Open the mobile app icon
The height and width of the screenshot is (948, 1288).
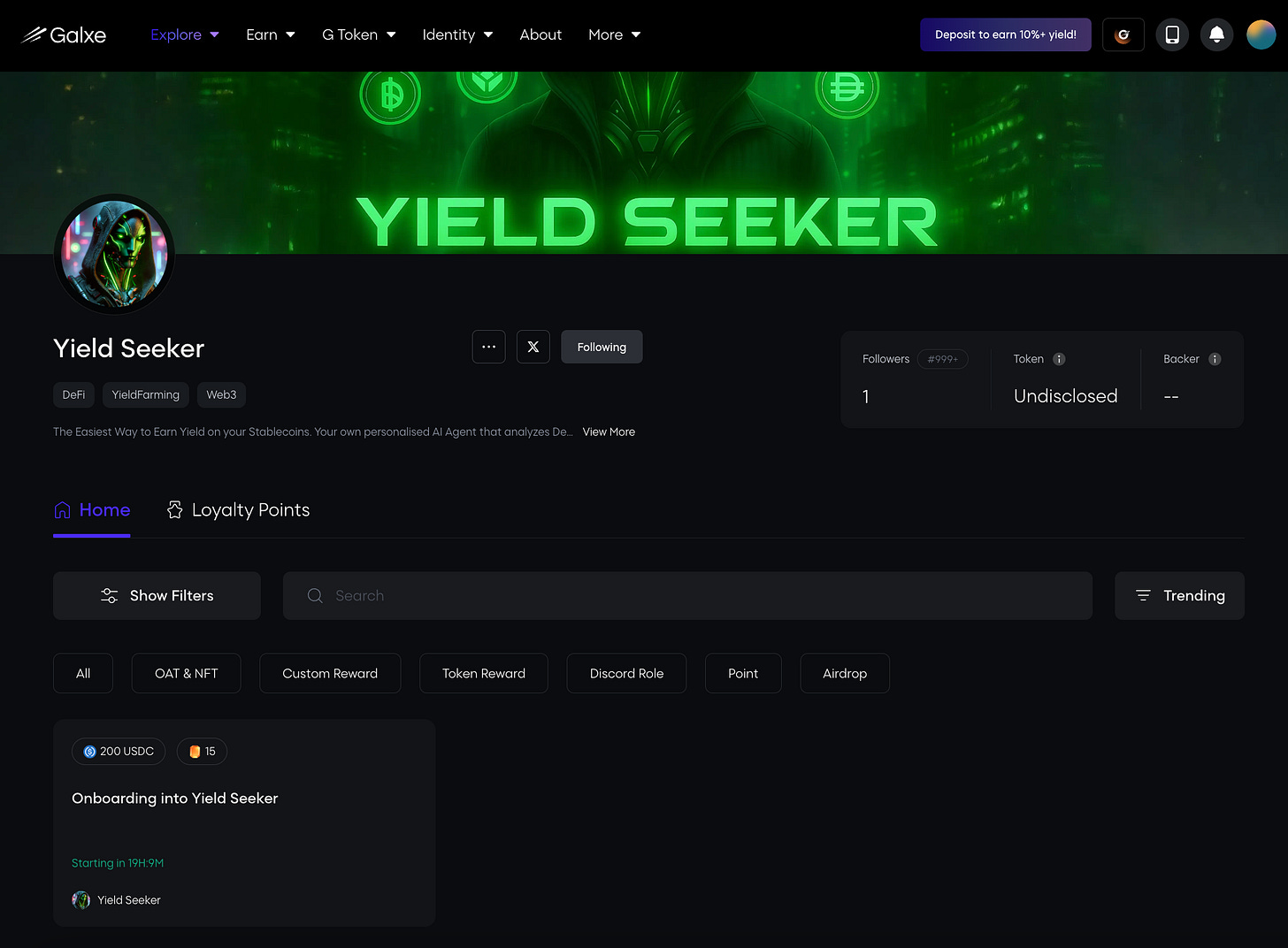click(x=1172, y=34)
